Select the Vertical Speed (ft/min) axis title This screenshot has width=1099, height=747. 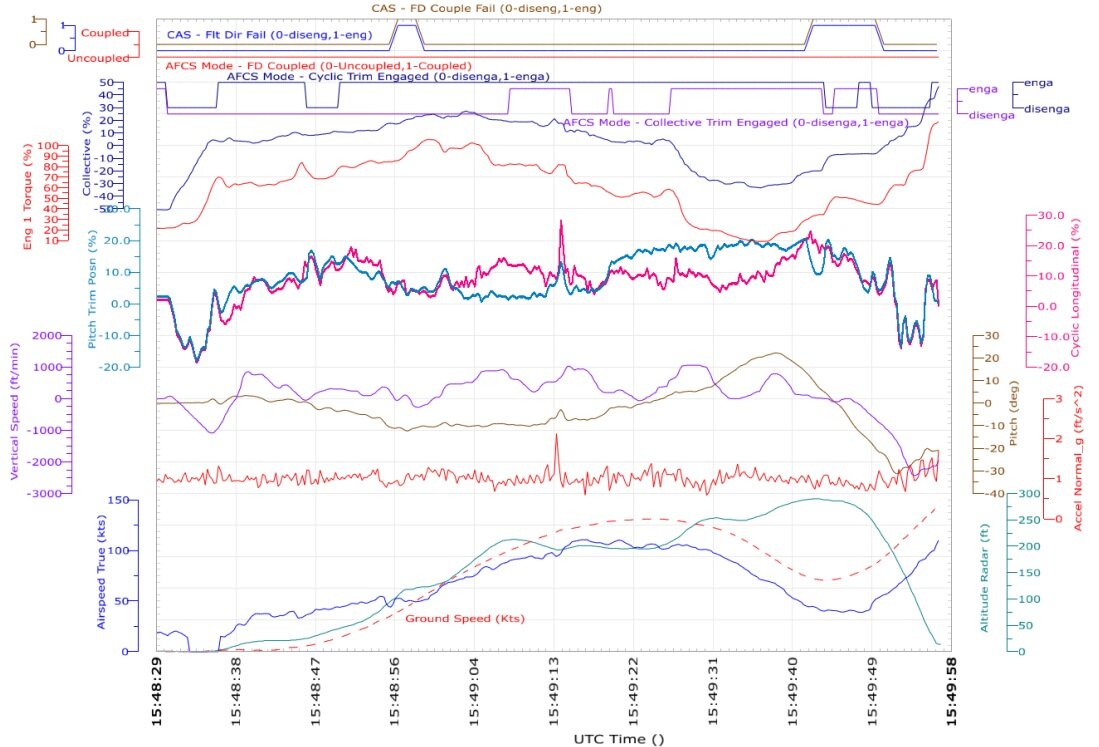click(14, 413)
